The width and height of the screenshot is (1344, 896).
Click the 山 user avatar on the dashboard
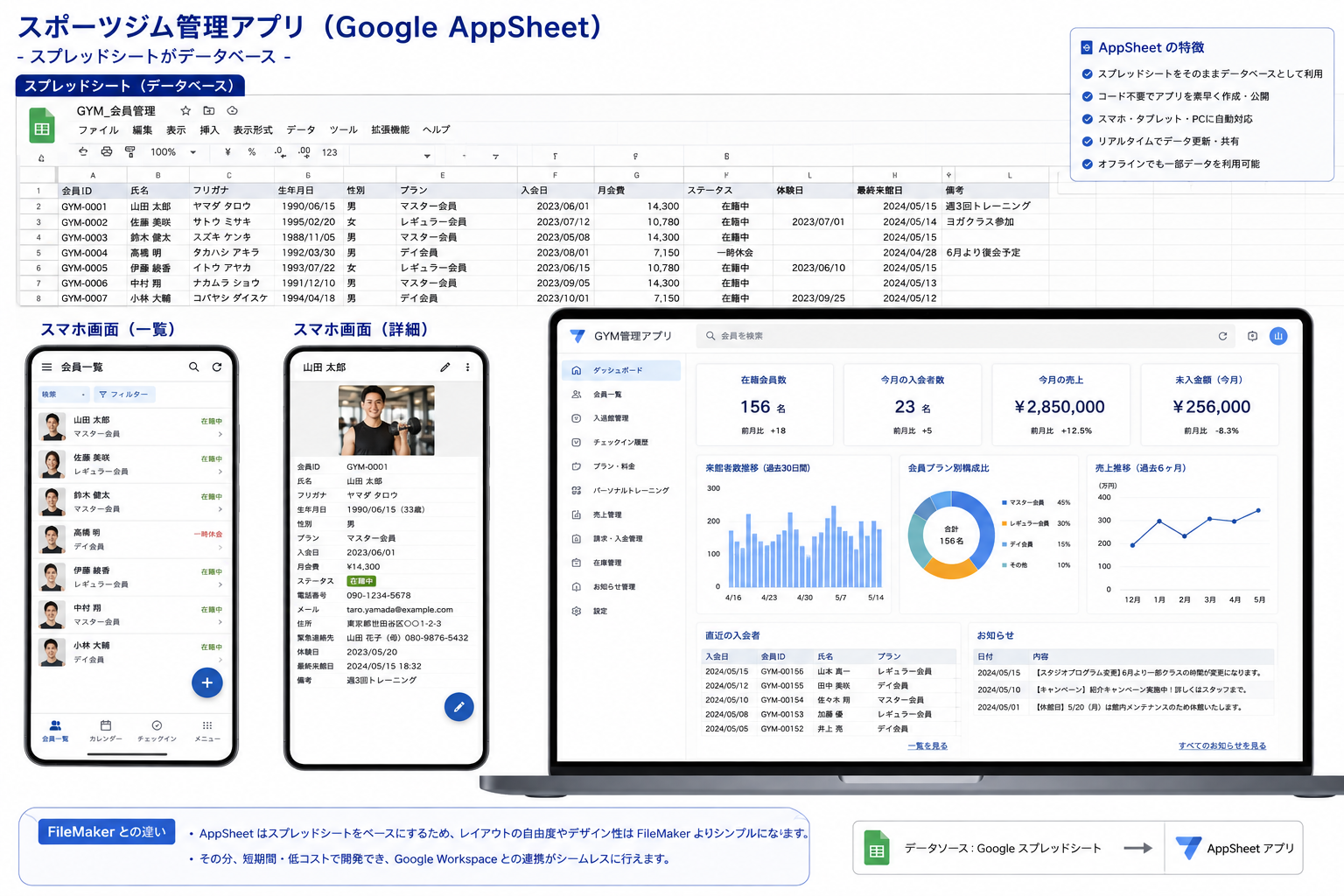[1278, 336]
